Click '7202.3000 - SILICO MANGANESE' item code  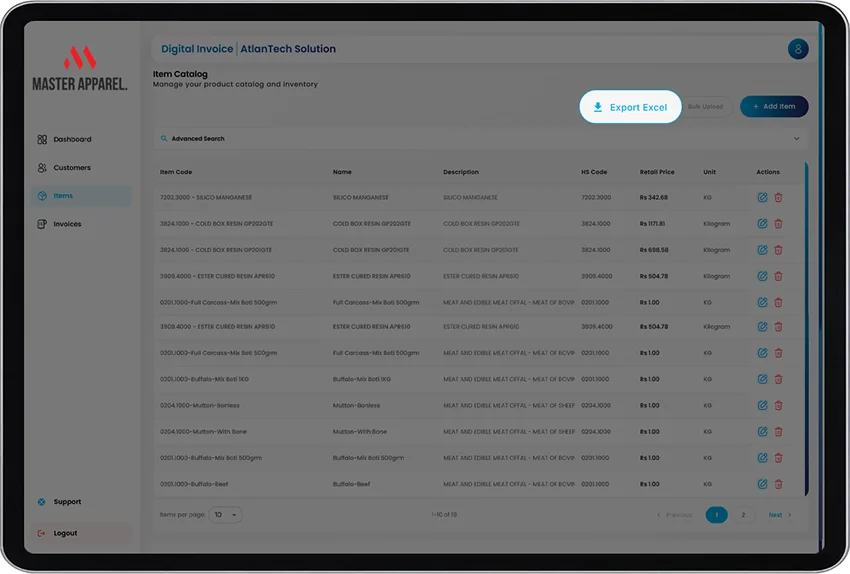(x=205, y=197)
